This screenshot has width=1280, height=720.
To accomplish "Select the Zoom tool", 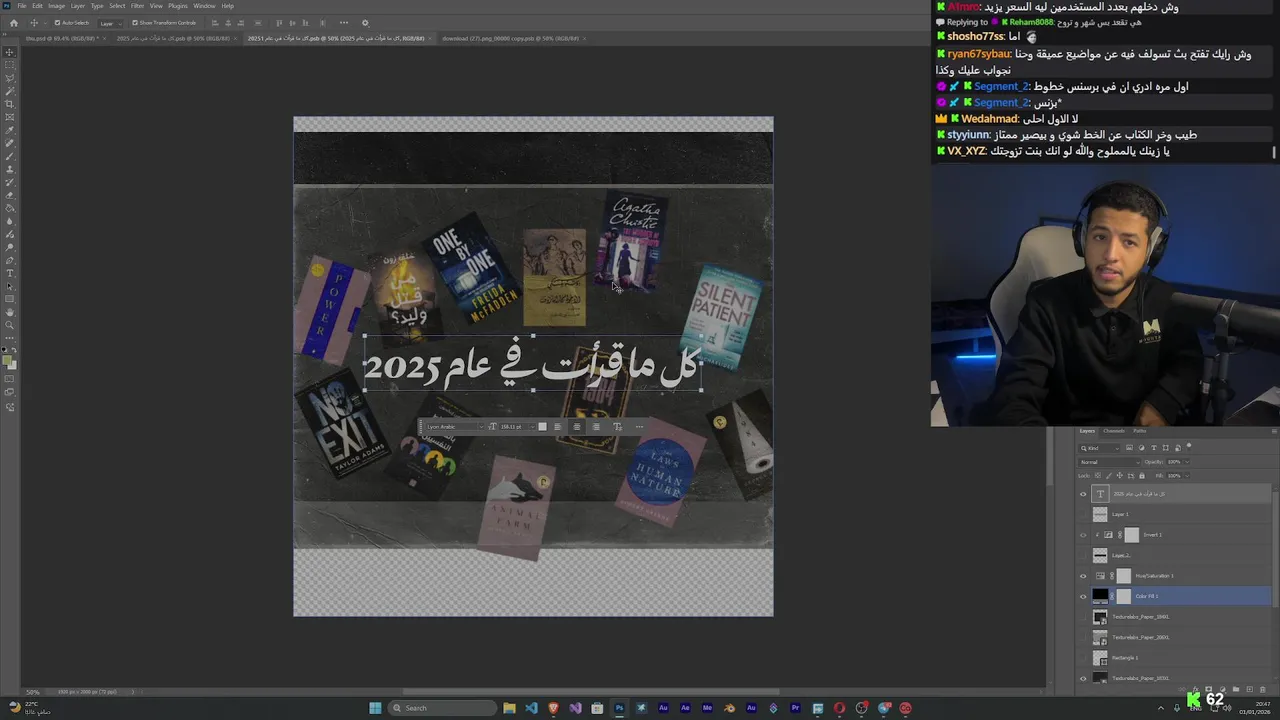I will (9, 325).
